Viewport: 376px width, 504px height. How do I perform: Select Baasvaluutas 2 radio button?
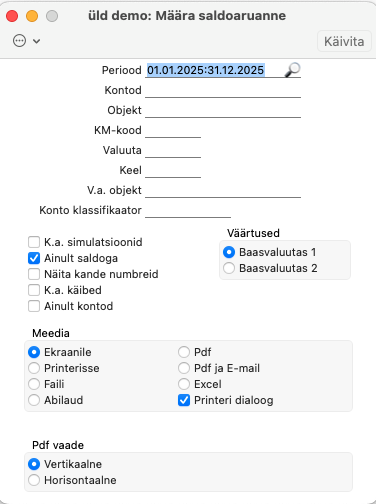click(x=229, y=268)
